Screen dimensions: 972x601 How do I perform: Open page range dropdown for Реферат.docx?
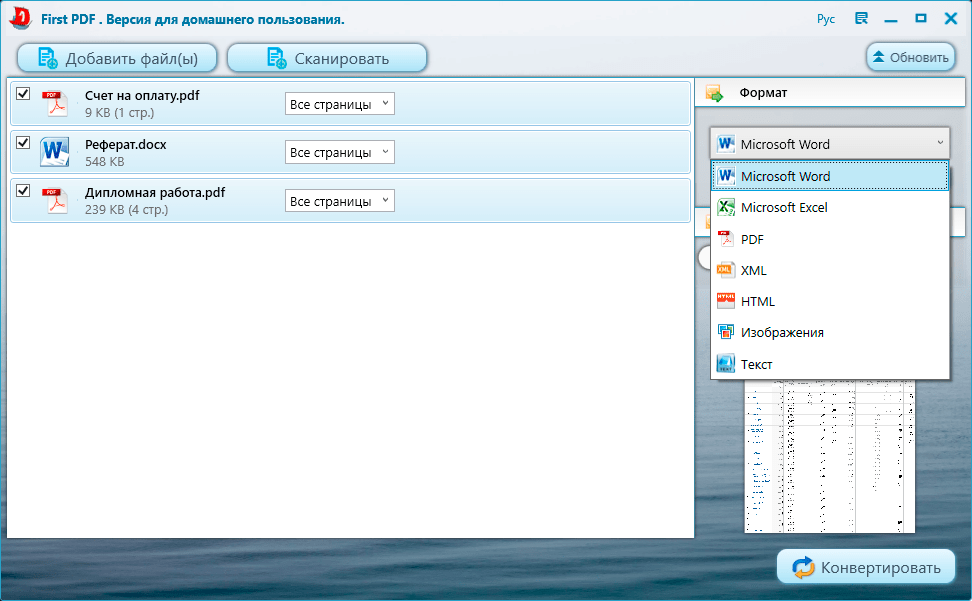point(340,152)
